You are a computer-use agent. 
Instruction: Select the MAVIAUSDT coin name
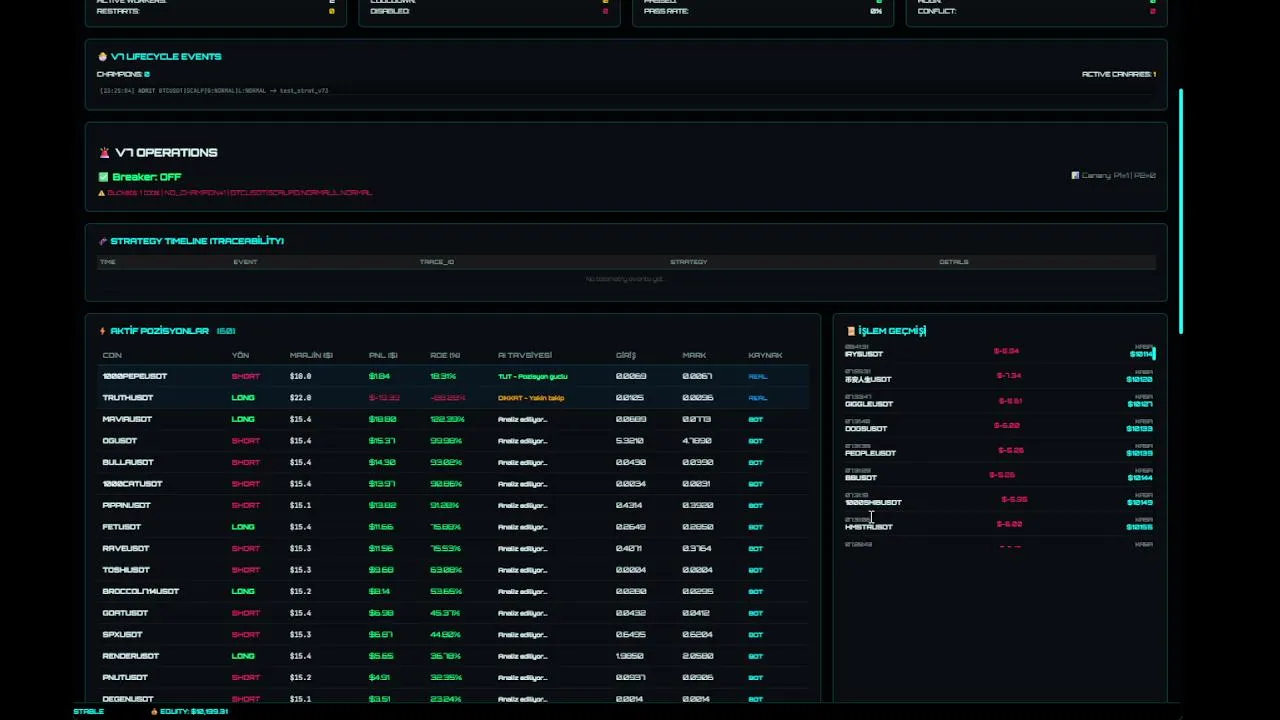pyautogui.click(x=127, y=419)
